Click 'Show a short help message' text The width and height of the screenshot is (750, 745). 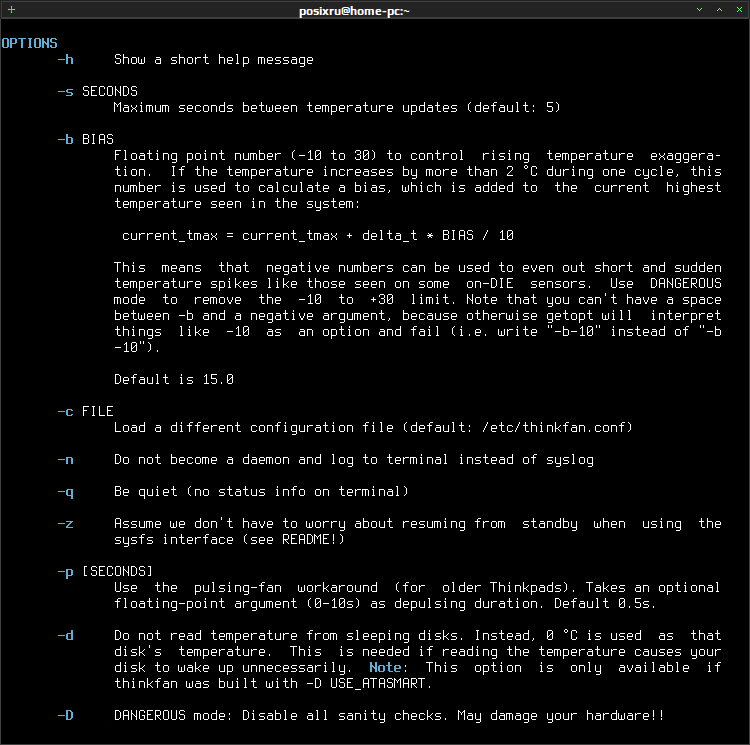[x=214, y=60]
